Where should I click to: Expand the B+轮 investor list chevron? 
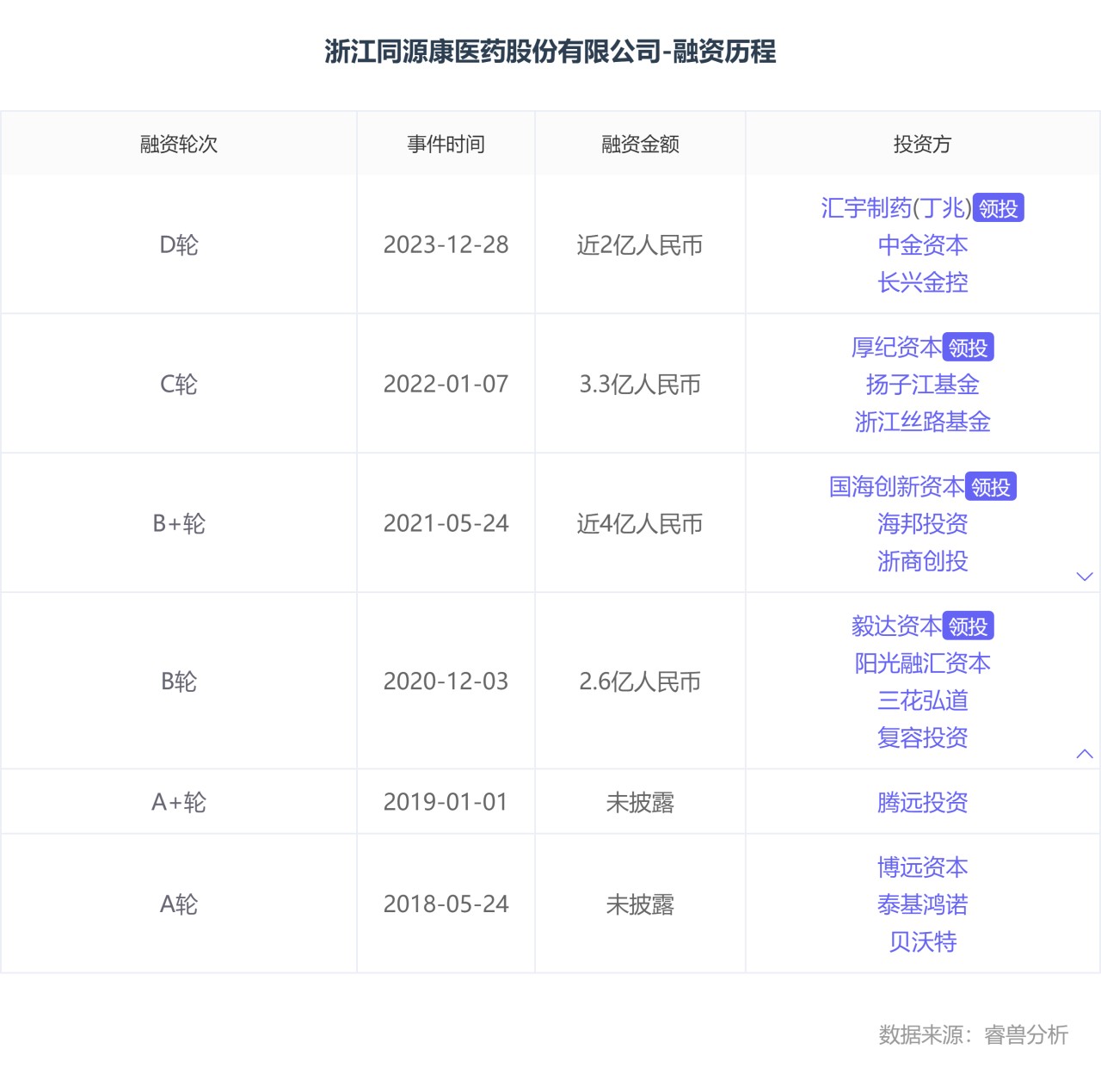[1085, 577]
